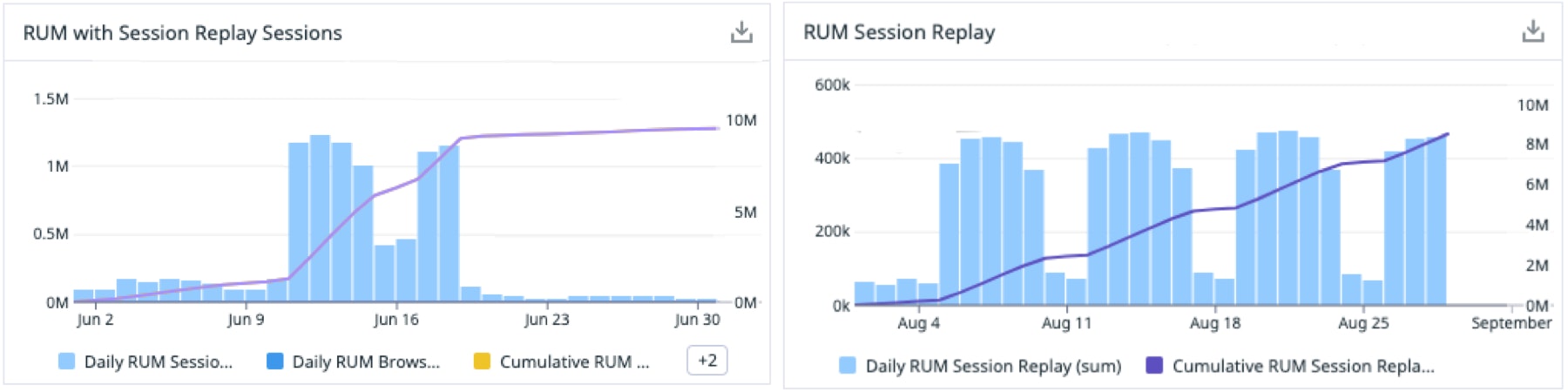
Task: Toggle the yellow Cumulative RUM legend swatch
Action: (482, 362)
